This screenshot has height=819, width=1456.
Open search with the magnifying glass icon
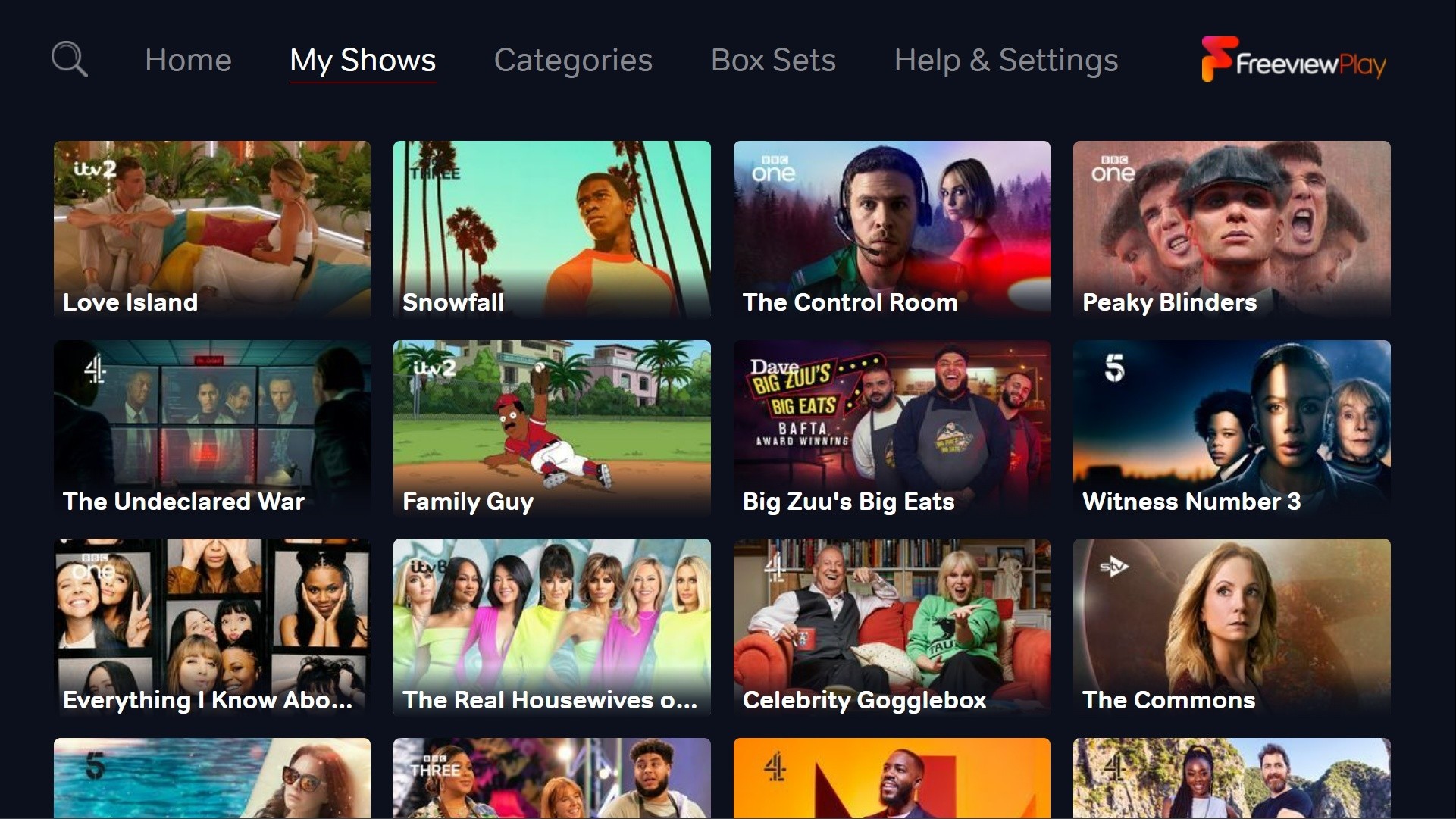pyautogui.click(x=69, y=59)
